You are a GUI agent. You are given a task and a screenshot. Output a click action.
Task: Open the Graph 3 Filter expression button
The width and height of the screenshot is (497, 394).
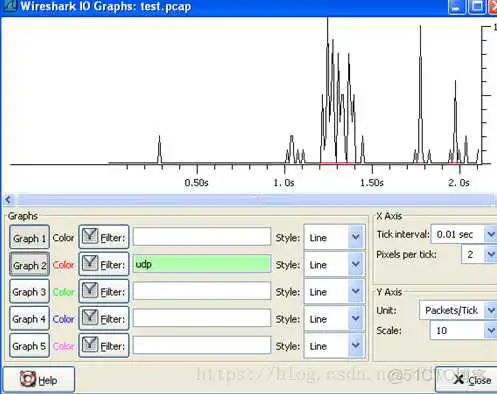tap(104, 291)
